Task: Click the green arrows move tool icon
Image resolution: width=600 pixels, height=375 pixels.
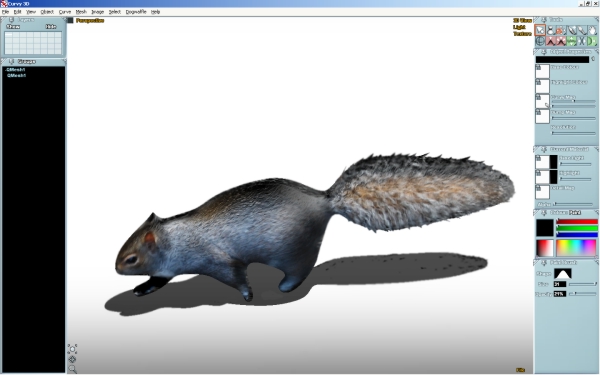Action: click(x=571, y=41)
